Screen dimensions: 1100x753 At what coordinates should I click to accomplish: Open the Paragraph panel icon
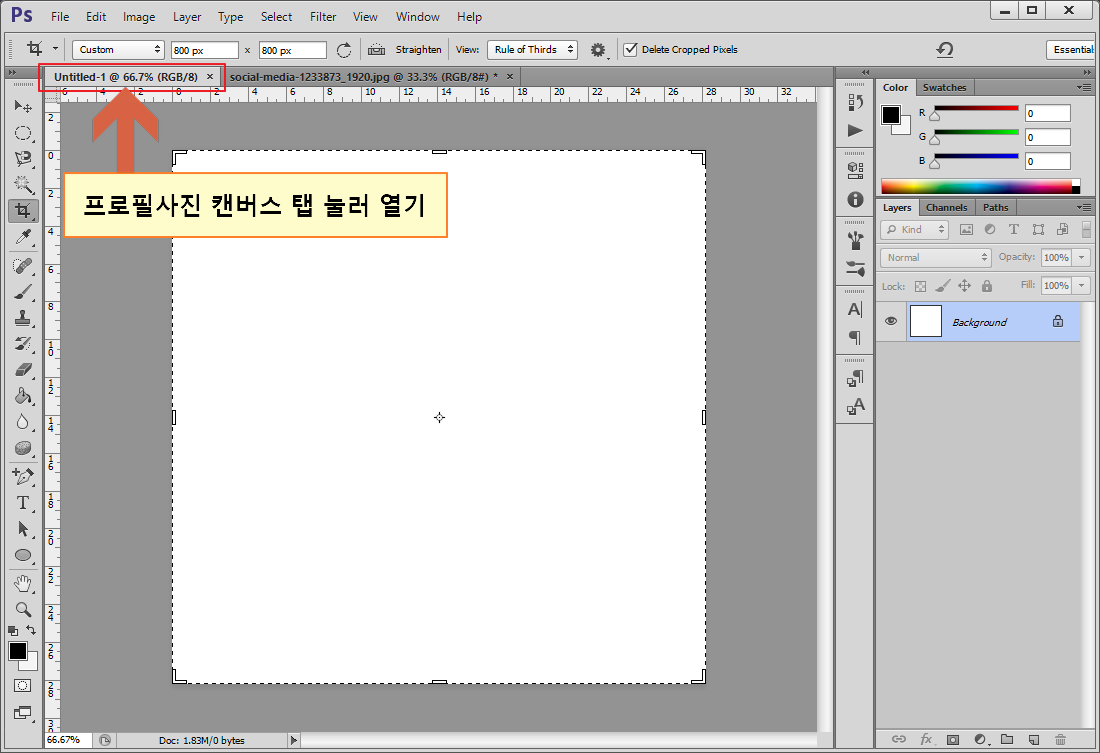tap(855, 338)
